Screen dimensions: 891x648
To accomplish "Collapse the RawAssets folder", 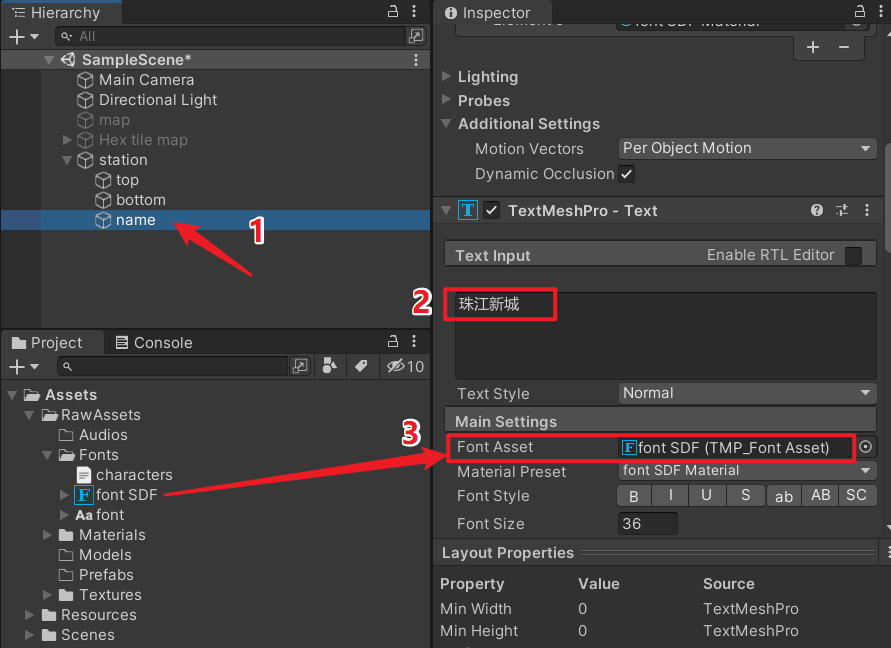I will [29, 415].
